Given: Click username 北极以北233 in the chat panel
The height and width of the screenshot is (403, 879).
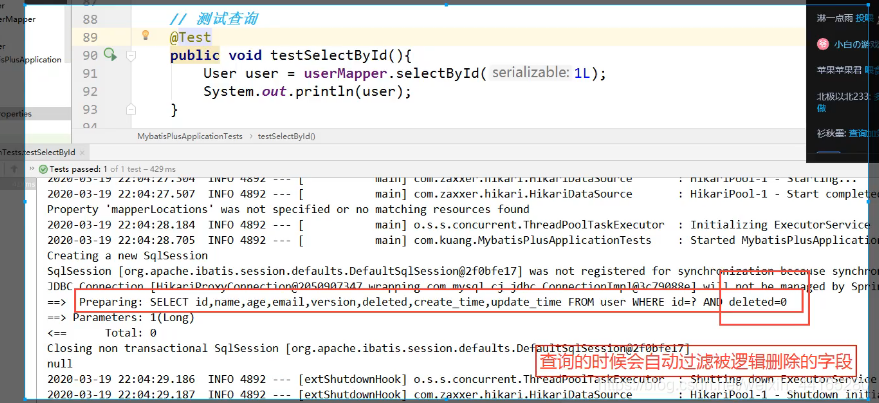Looking at the screenshot, I should click(843, 96).
